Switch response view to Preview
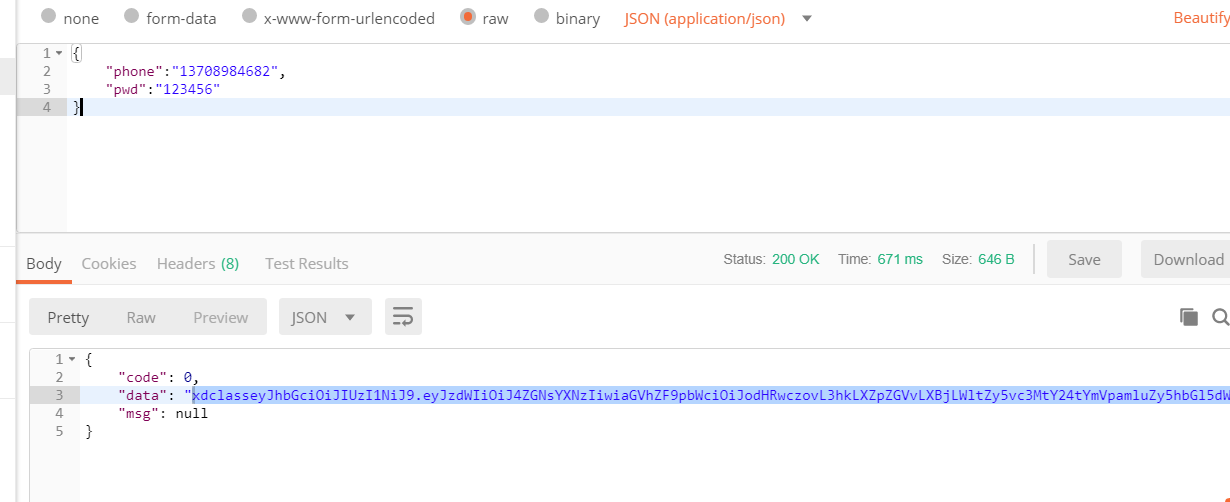1230x502 pixels. [221, 317]
